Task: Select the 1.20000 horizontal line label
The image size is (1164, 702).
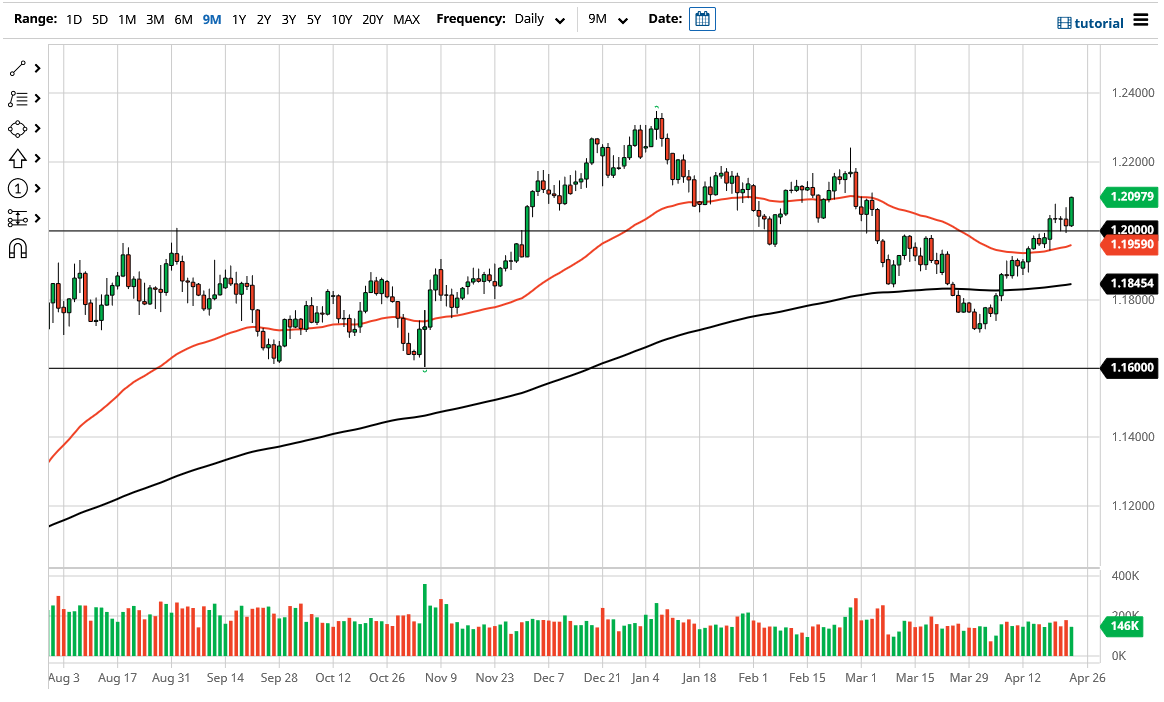Action: pos(1130,229)
